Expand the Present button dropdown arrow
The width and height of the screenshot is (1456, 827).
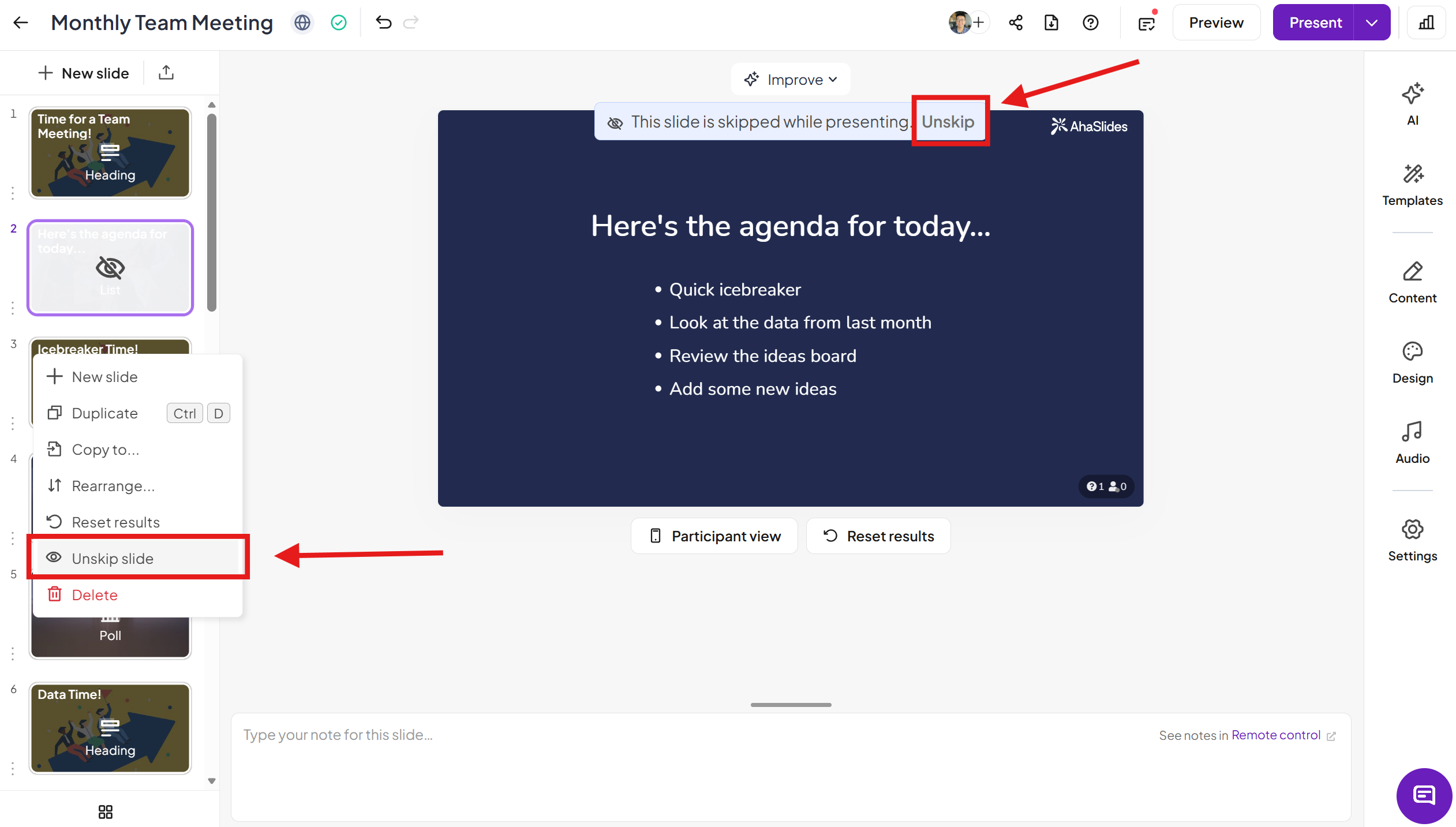click(1372, 23)
